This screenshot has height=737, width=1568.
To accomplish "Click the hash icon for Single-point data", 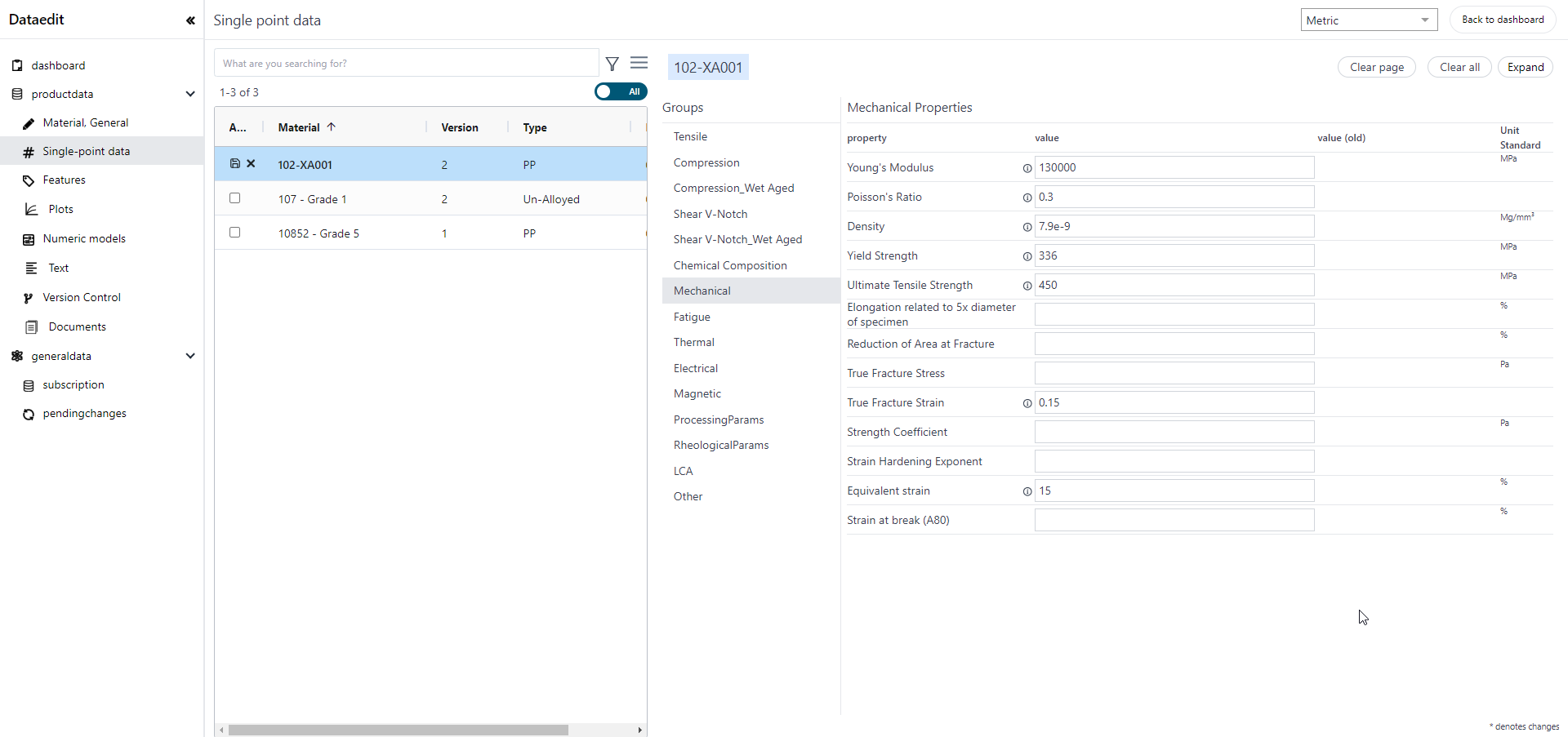I will 29,152.
